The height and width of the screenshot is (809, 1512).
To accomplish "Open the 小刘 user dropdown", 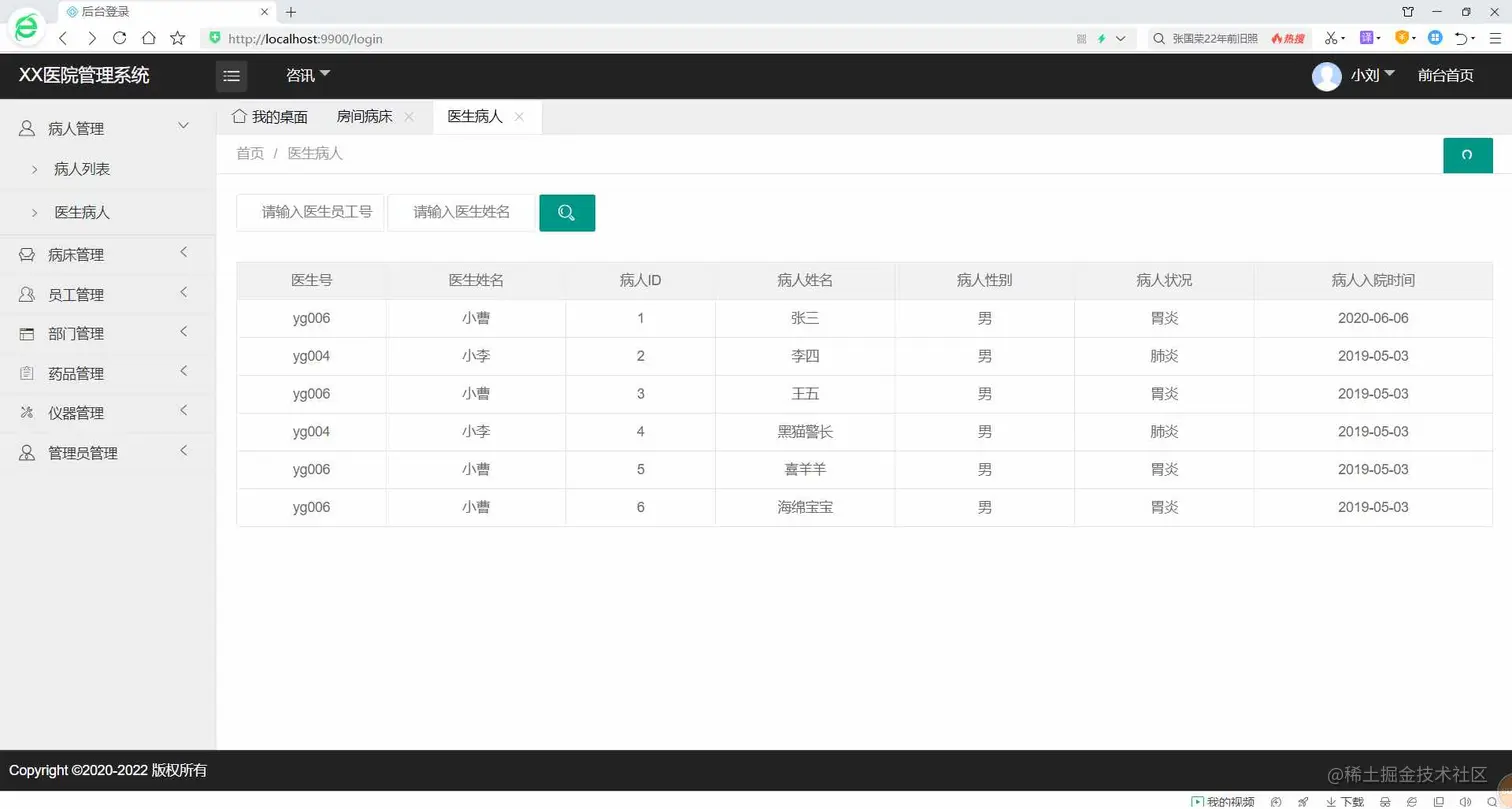I will click(1372, 76).
